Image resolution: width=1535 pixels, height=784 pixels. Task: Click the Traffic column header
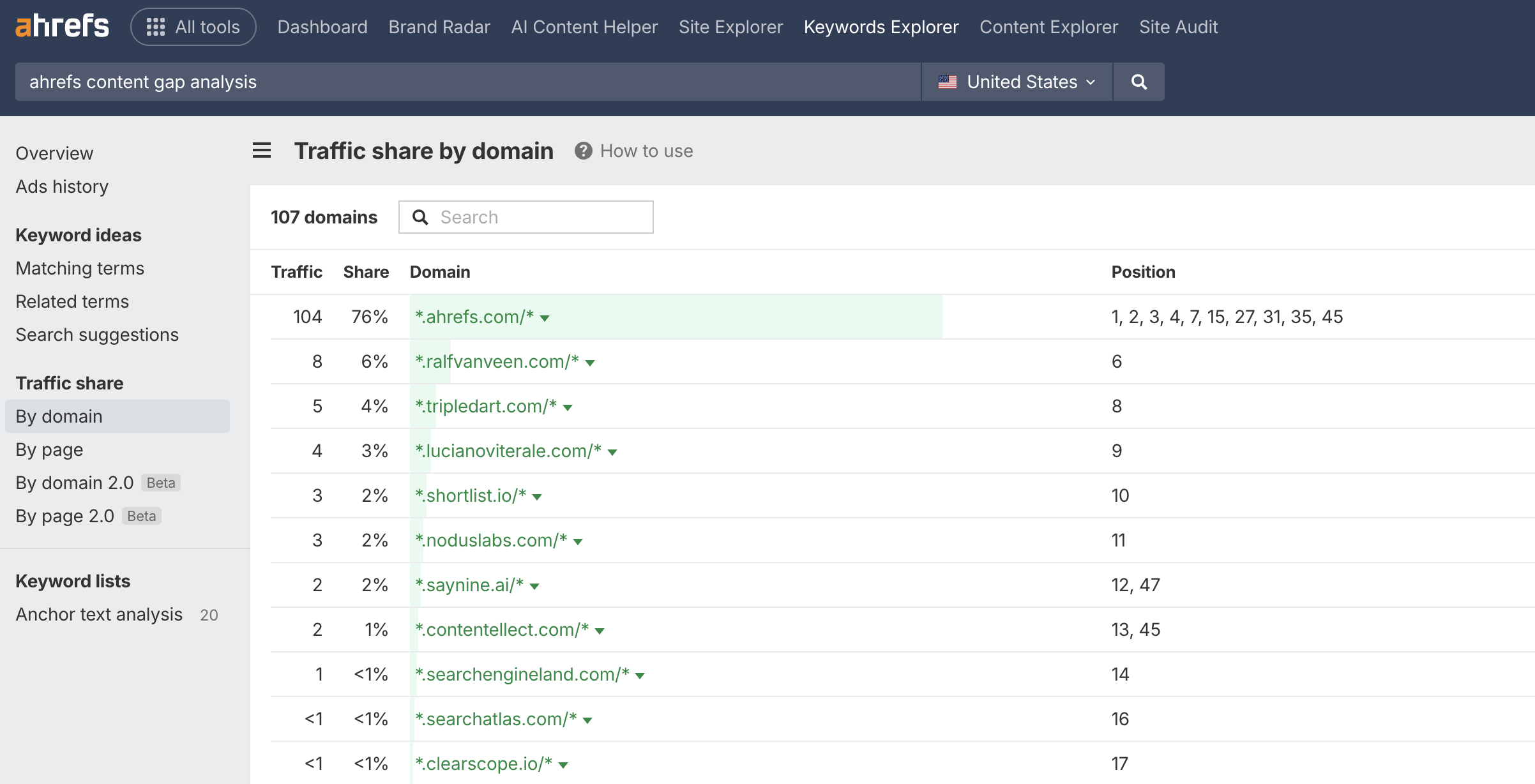[x=296, y=272]
